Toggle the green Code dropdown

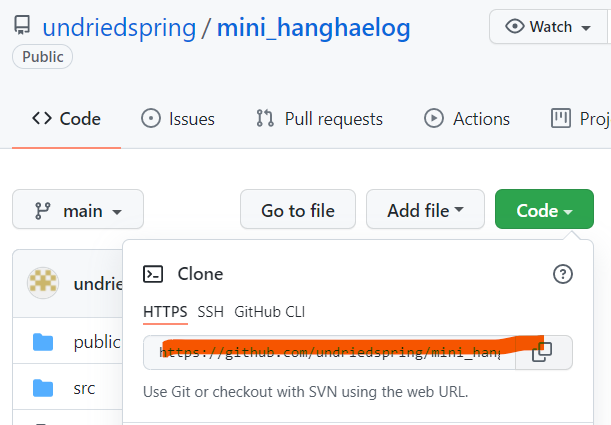[544, 209]
